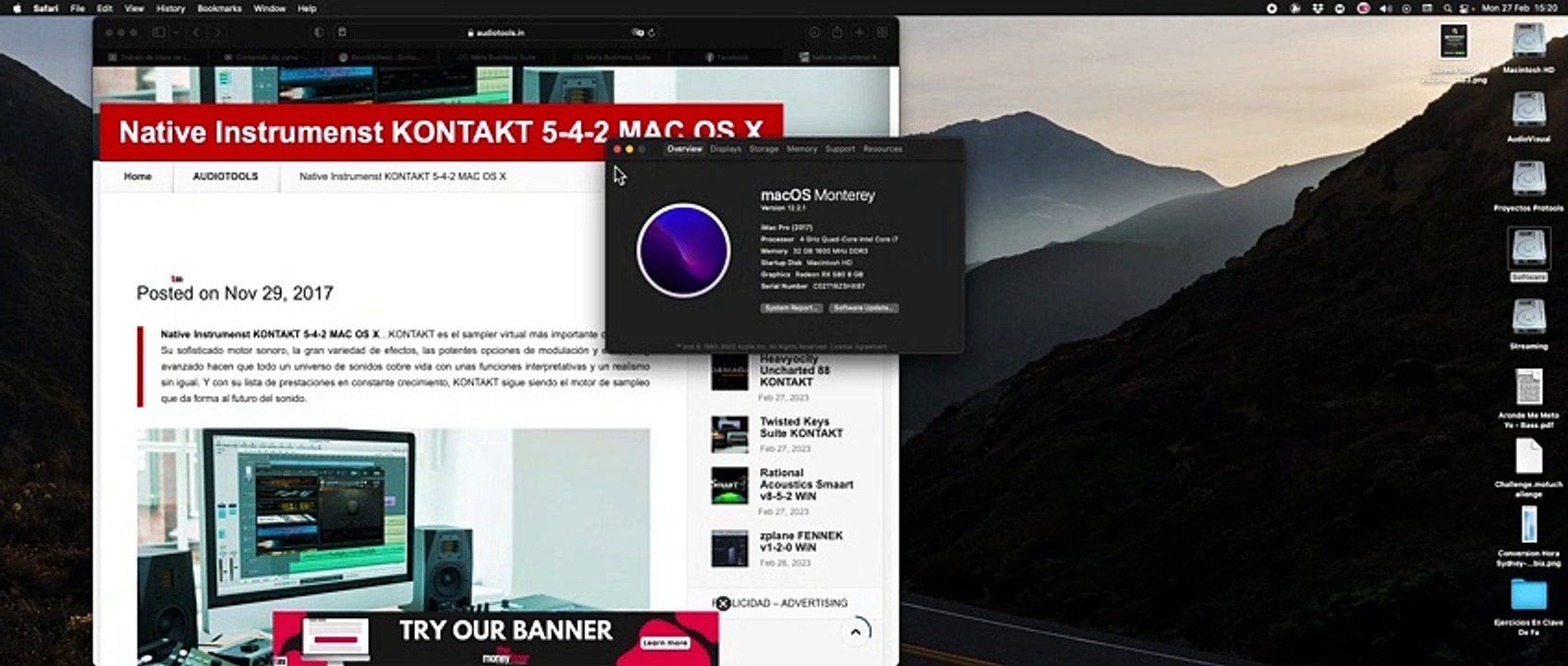Click the macOS Monterey logo image
The width and height of the screenshot is (1568, 666).
(x=683, y=251)
